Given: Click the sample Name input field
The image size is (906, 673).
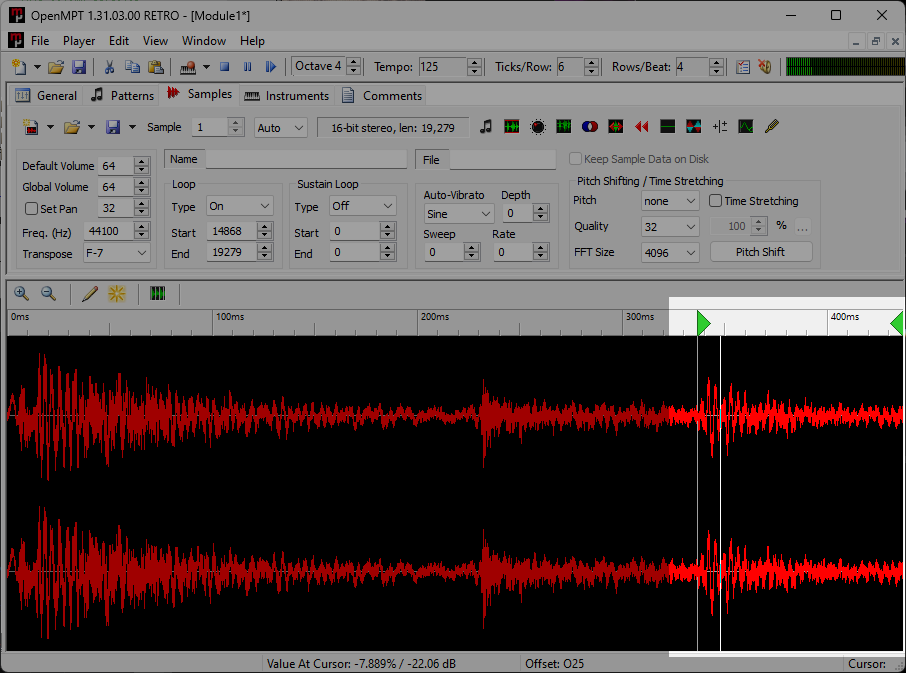Looking at the screenshot, I should 306,159.
